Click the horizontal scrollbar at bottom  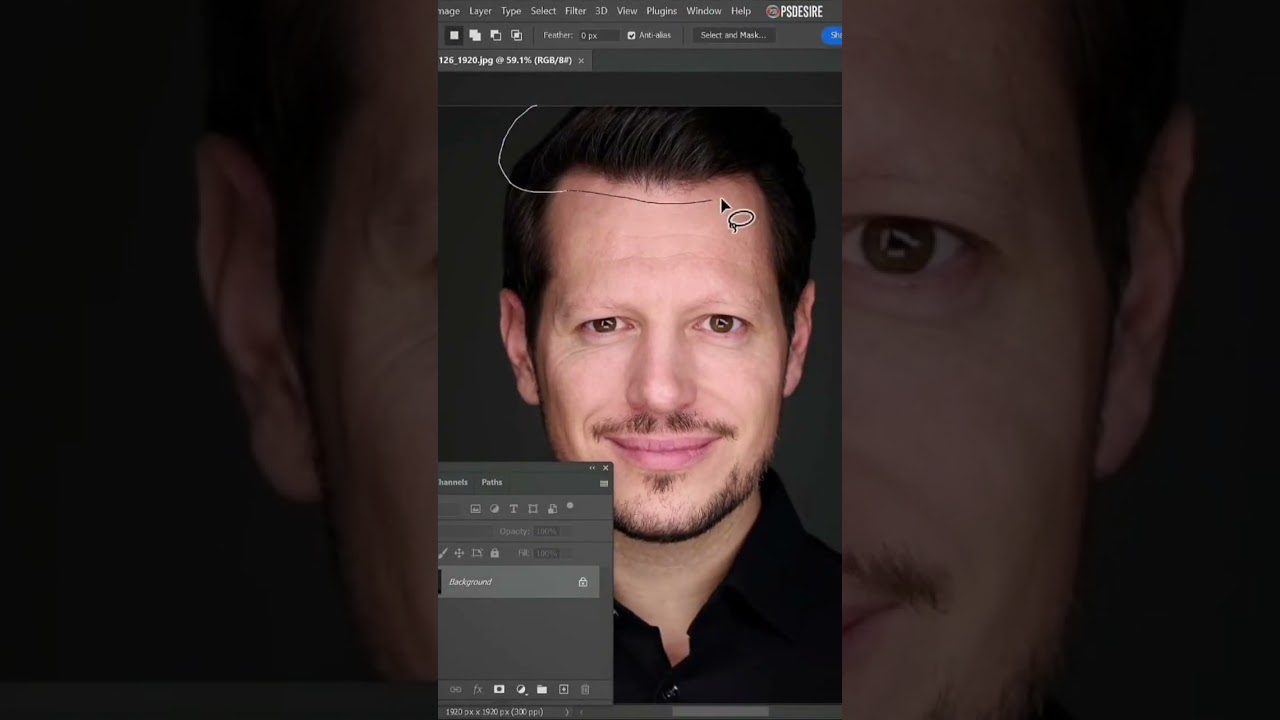click(x=720, y=712)
